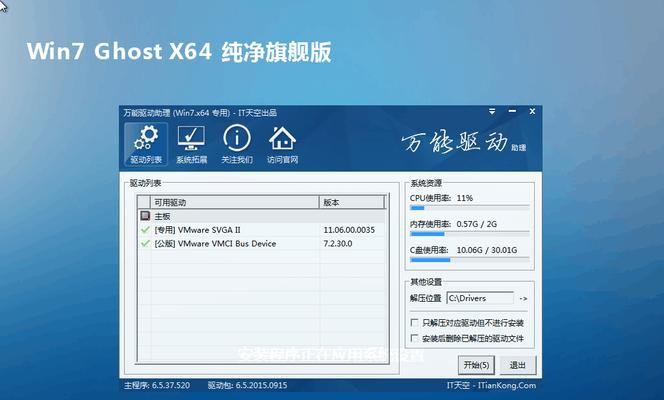Toggle the VMware SVGA II driver checkmark
This screenshot has height=400, width=664.
click(x=145, y=230)
